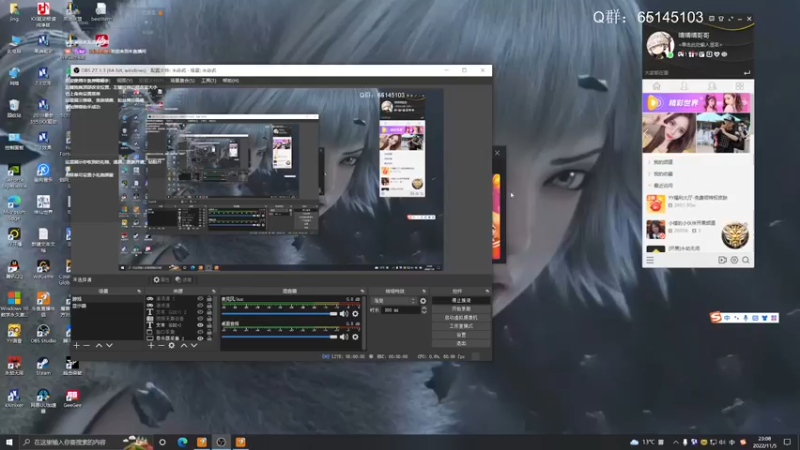Open 视图(V) menu in OBS
800x450 pixels.
124,81
